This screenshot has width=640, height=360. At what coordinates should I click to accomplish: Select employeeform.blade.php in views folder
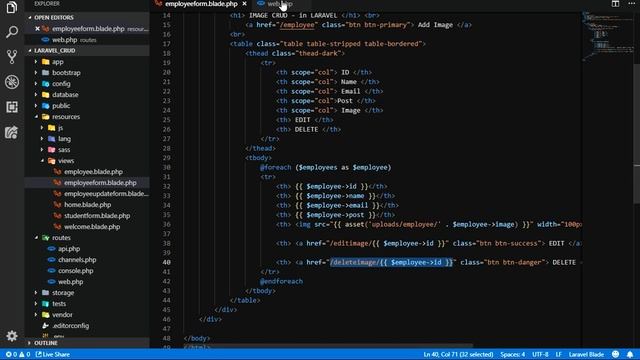pyautogui.click(x=100, y=183)
